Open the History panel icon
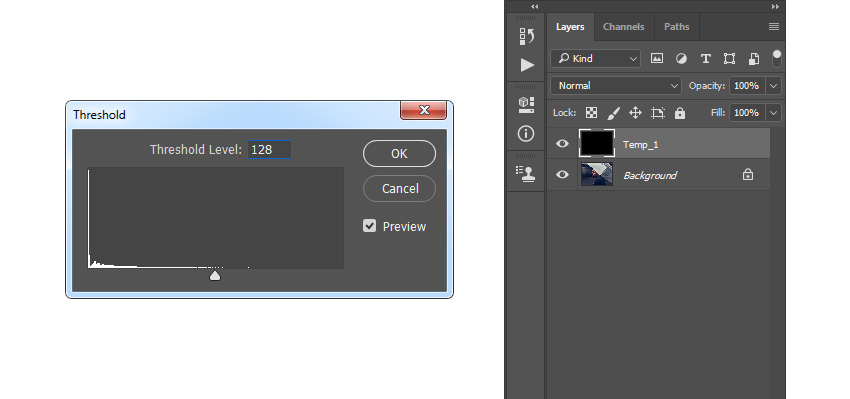The height and width of the screenshot is (399, 850). (x=526, y=36)
